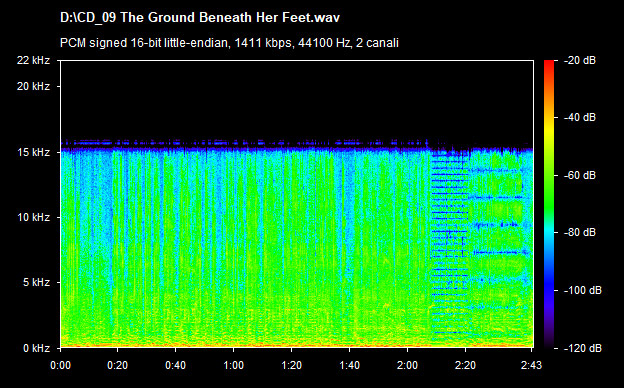624x388 pixels.
Task: Click the red top of the dB color scale
Action: [x=549, y=64]
